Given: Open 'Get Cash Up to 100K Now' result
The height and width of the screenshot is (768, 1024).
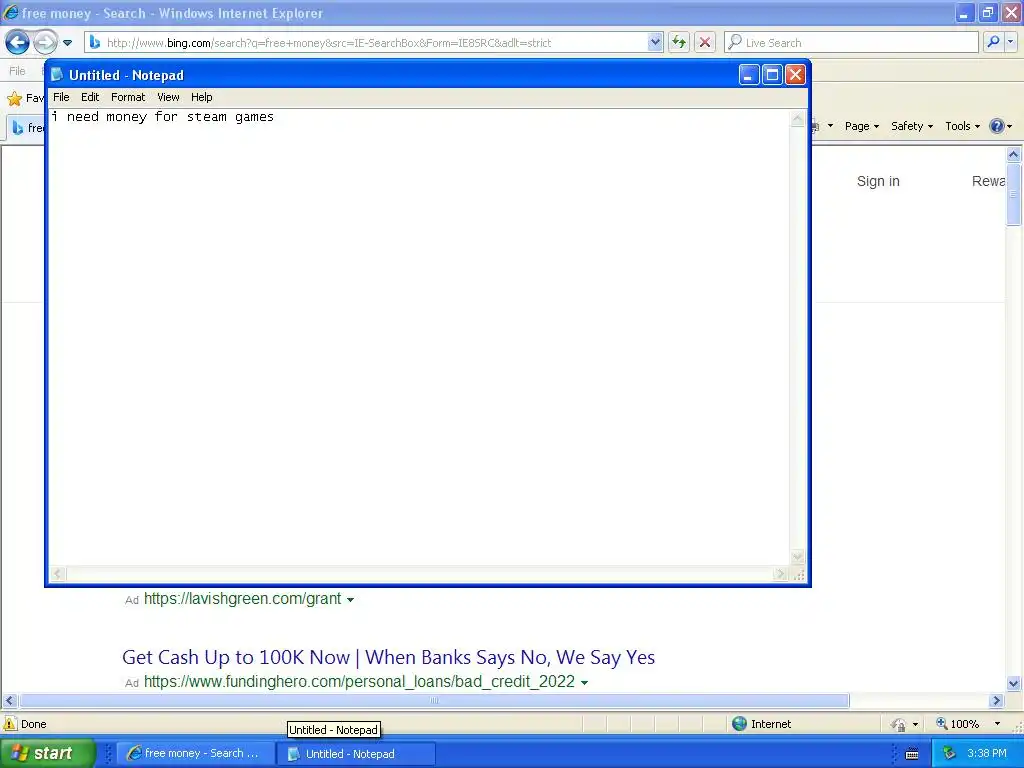Looking at the screenshot, I should [388, 657].
